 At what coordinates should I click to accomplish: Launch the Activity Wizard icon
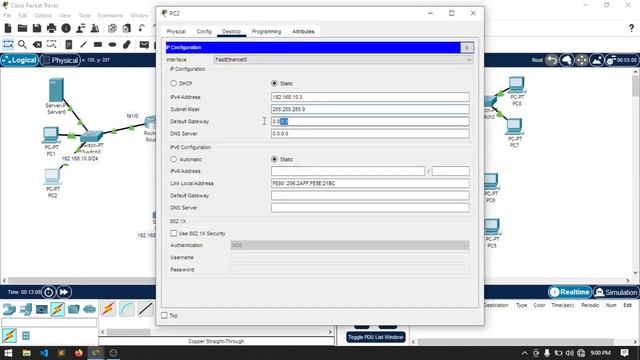pyautogui.click(x=80, y=28)
